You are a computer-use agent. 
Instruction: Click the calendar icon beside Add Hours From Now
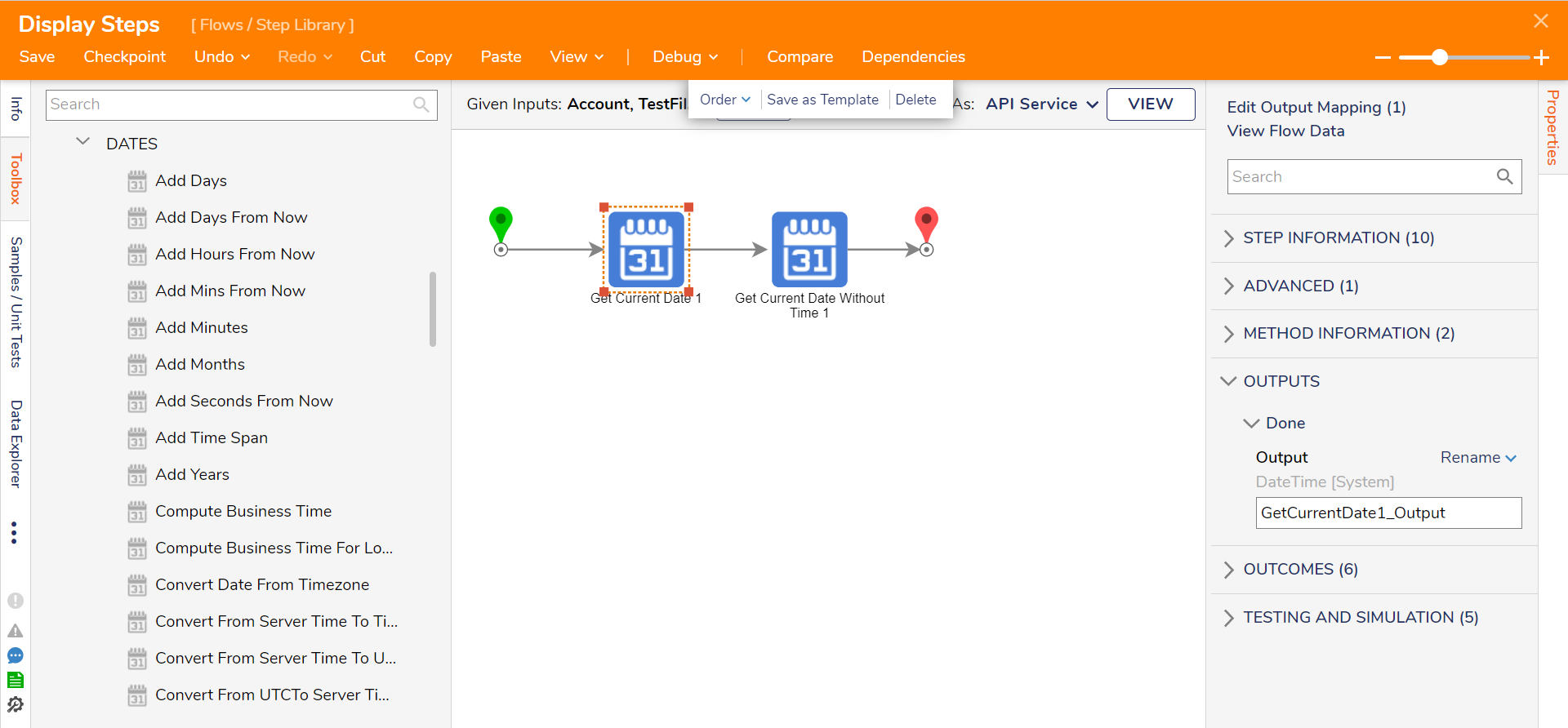(x=137, y=255)
